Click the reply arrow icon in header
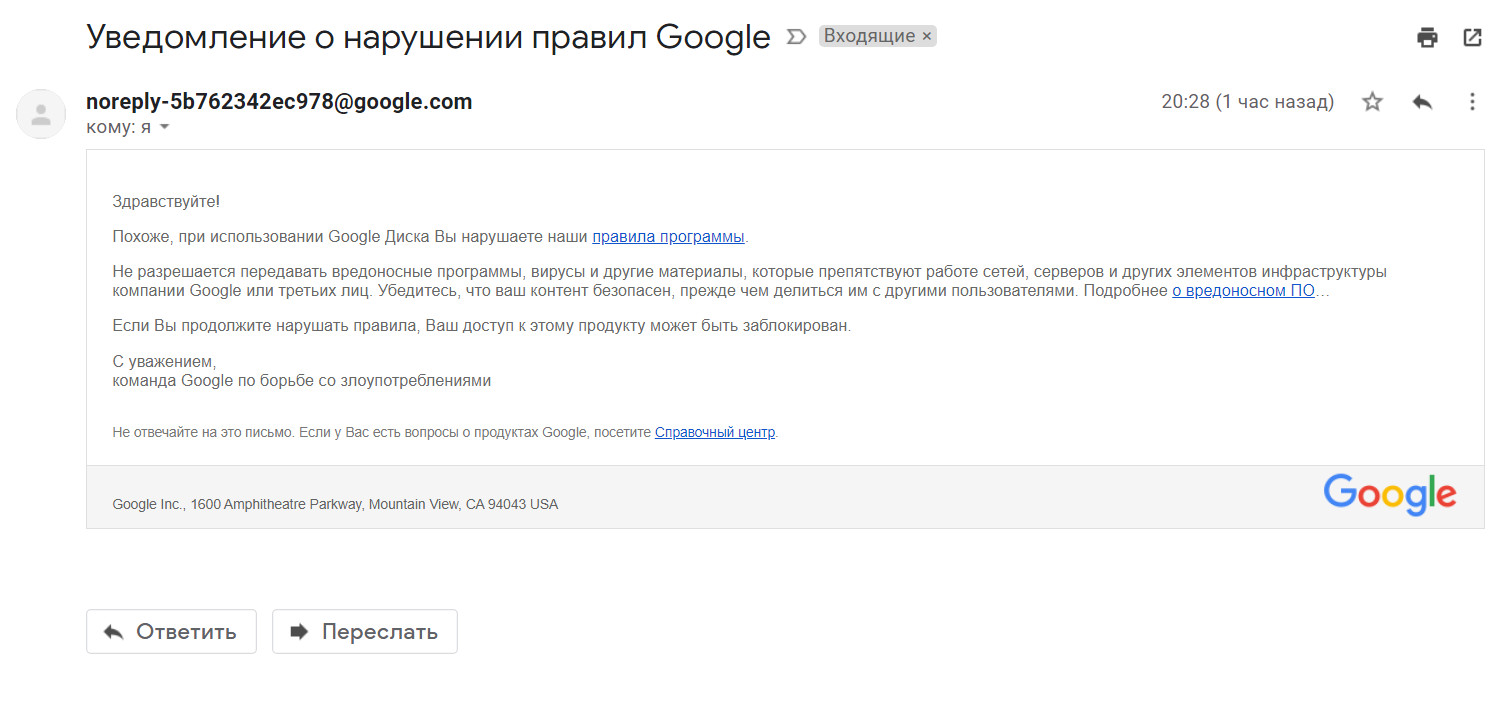The width and height of the screenshot is (1501, 718). click(1422, 102)
